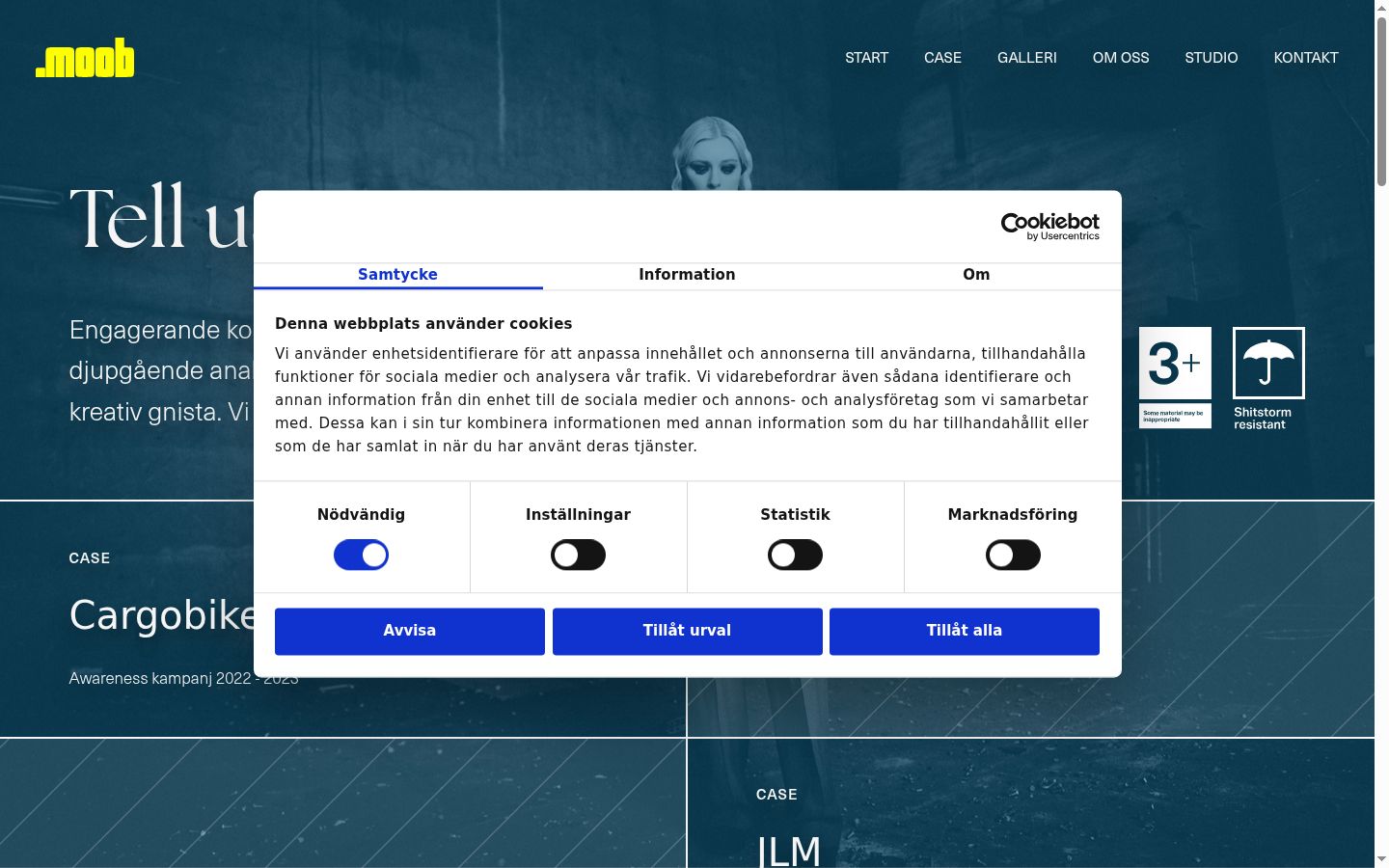Viewport: 1389px width, 868px height.
Task: Click the 3+ age rating badge
Action: 1175,377
